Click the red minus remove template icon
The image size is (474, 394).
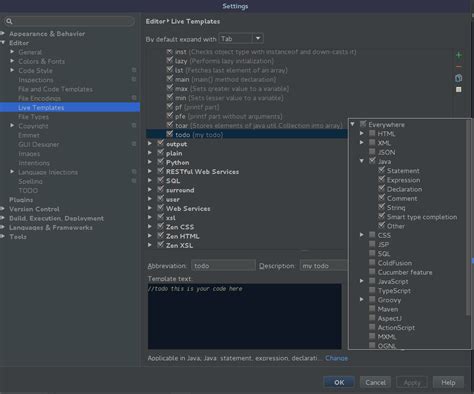click(459, 67)
